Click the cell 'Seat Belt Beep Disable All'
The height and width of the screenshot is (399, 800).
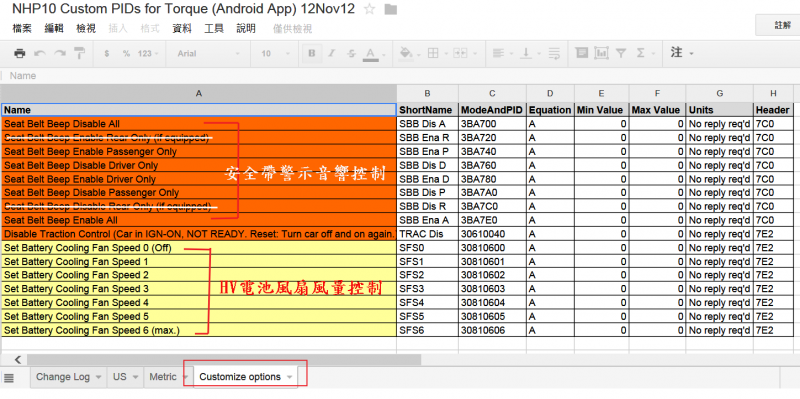198,124
